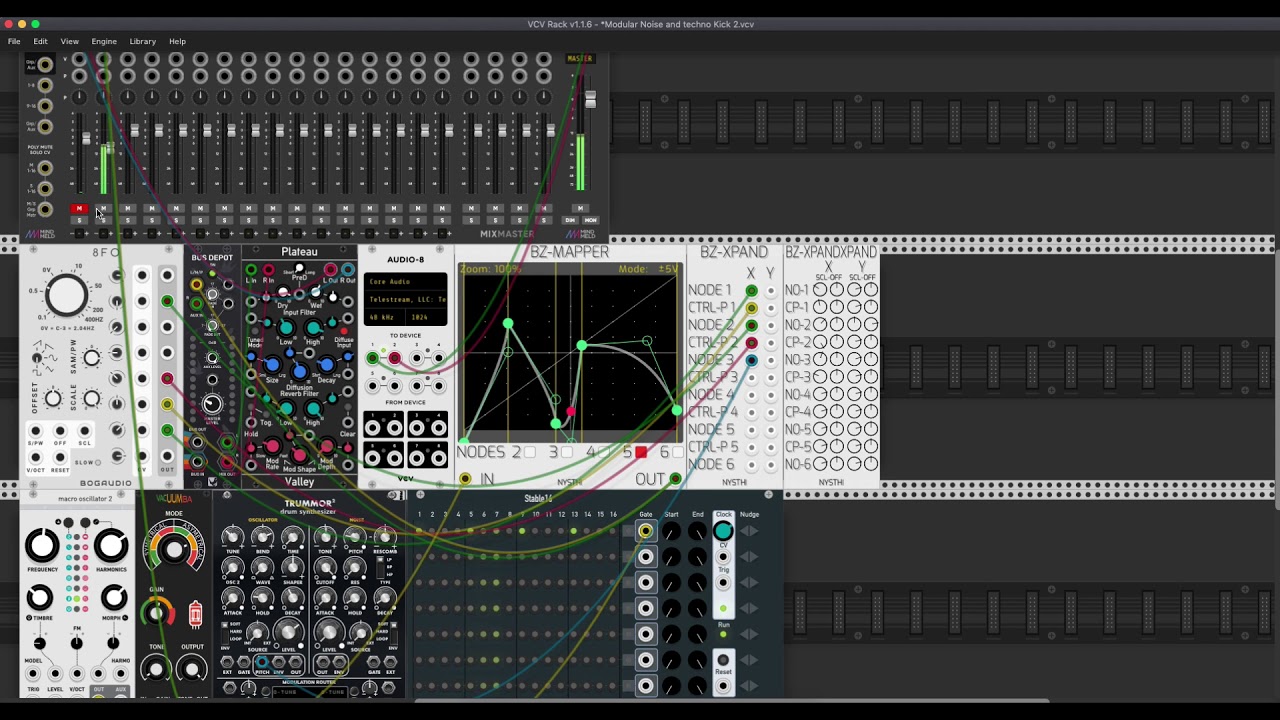Click the blue Plateau Size knob
The height and width of the screenshot is (720, 1280).
click(272, 366)
